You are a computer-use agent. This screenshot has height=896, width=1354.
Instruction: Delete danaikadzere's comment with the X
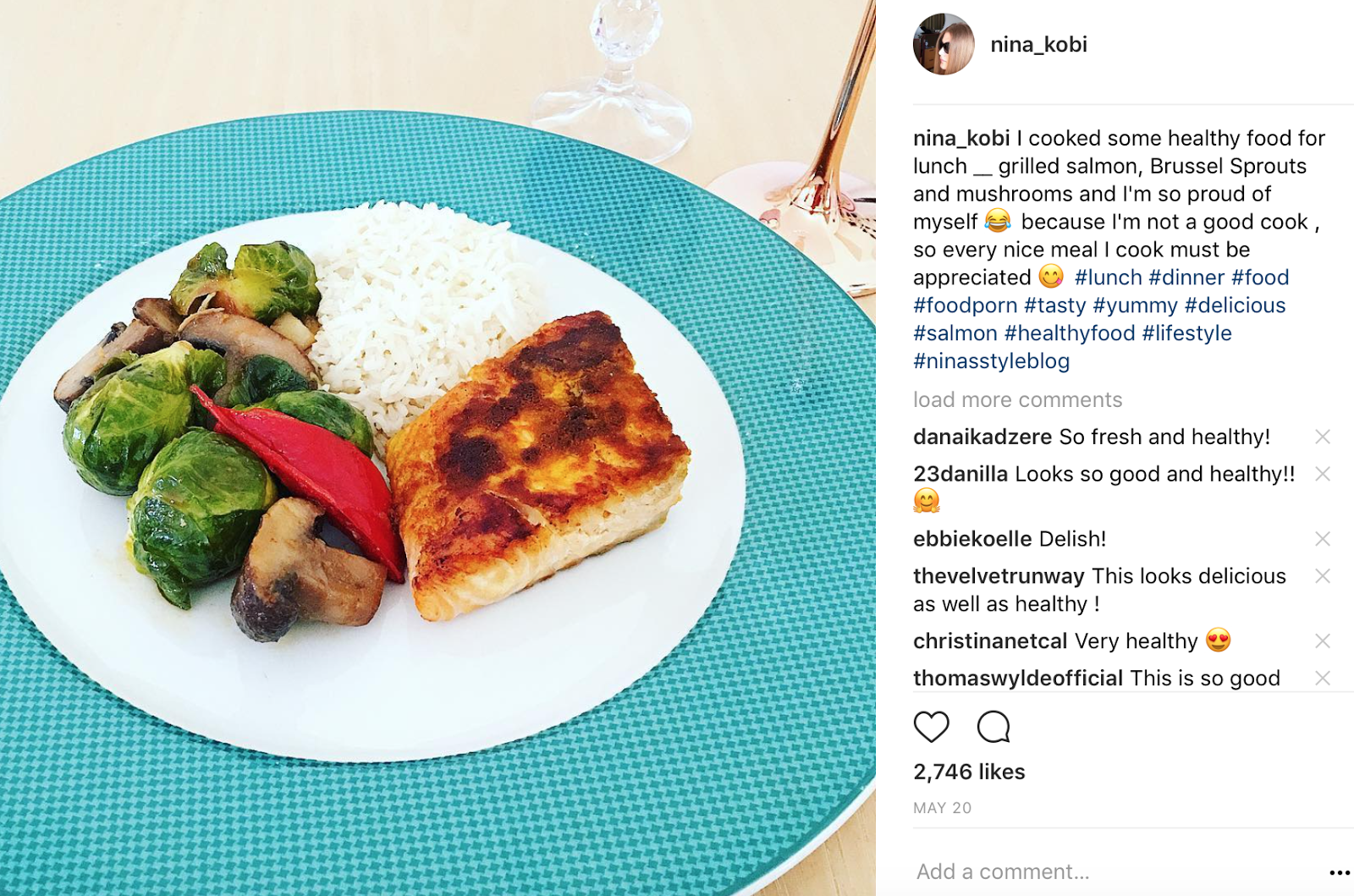click(1323, 437)
